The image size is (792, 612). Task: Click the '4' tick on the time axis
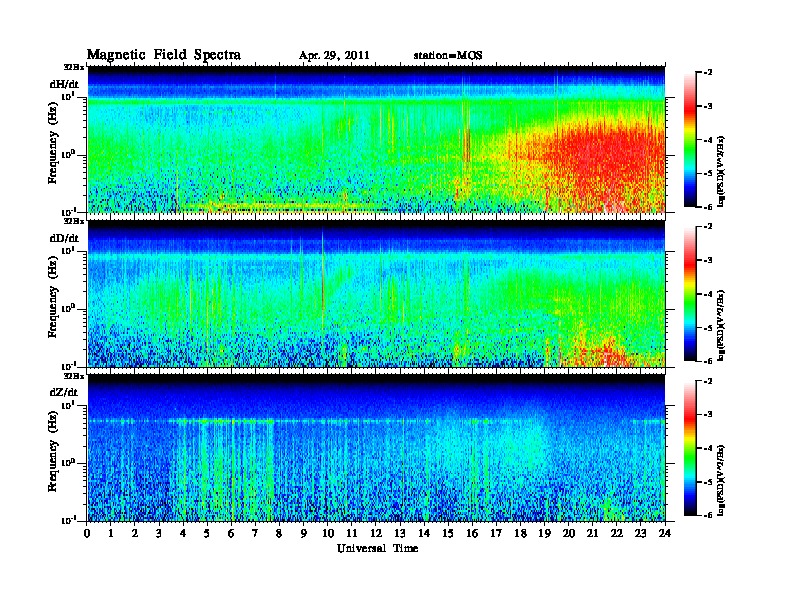pos(183,533)
